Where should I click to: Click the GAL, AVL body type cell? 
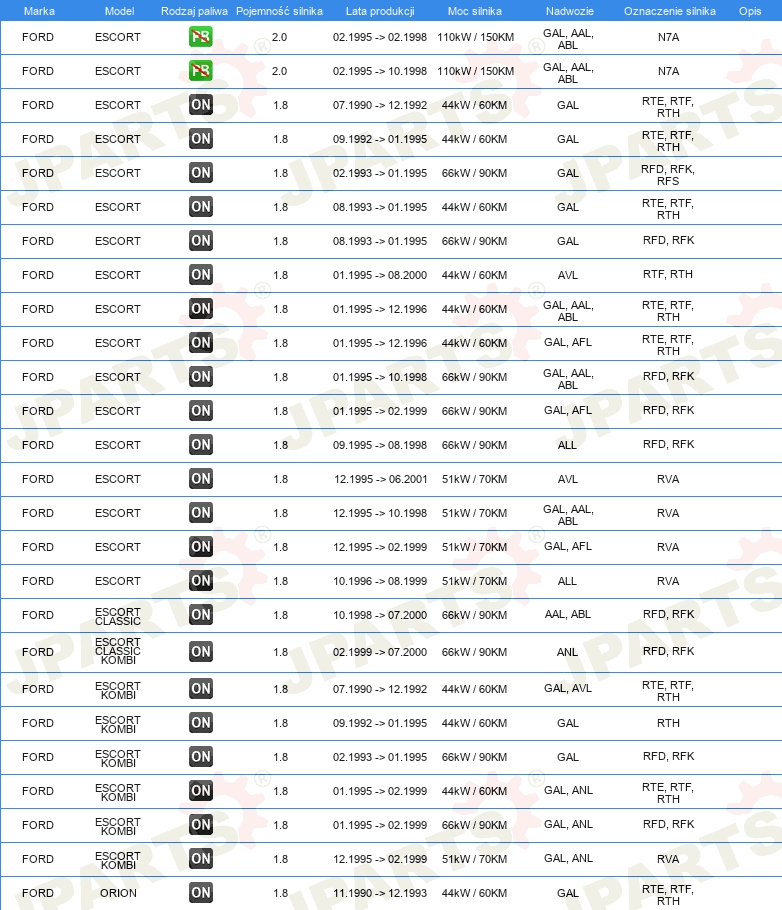coord(568,688)
